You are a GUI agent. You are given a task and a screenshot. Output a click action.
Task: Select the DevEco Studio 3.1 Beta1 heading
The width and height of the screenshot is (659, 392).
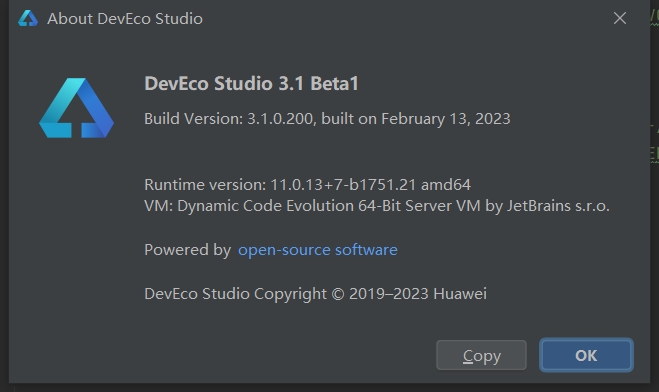tap(251, 83)
